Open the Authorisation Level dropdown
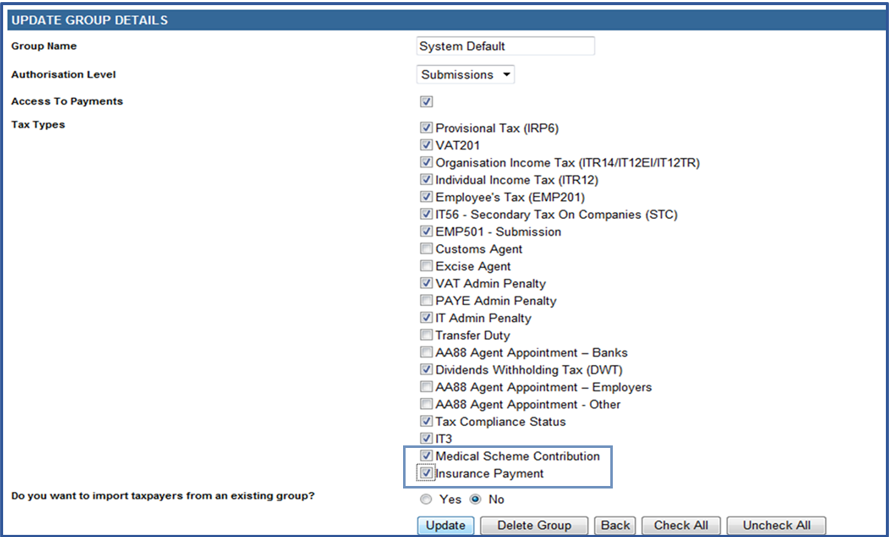Viewport: 891px width, 537px height. coord(466,75)
